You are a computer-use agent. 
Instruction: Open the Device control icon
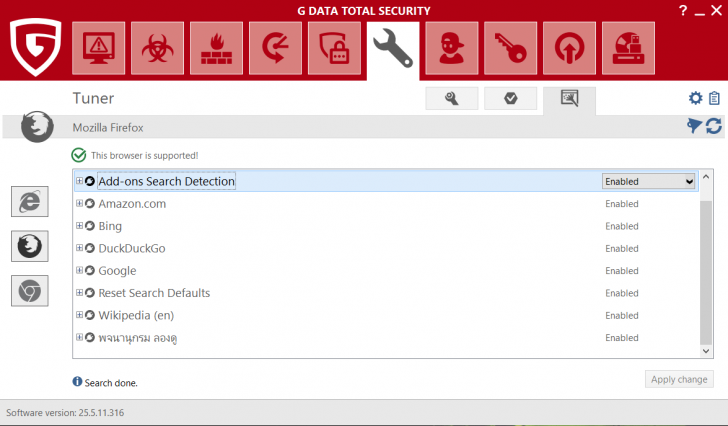(629, 48)
